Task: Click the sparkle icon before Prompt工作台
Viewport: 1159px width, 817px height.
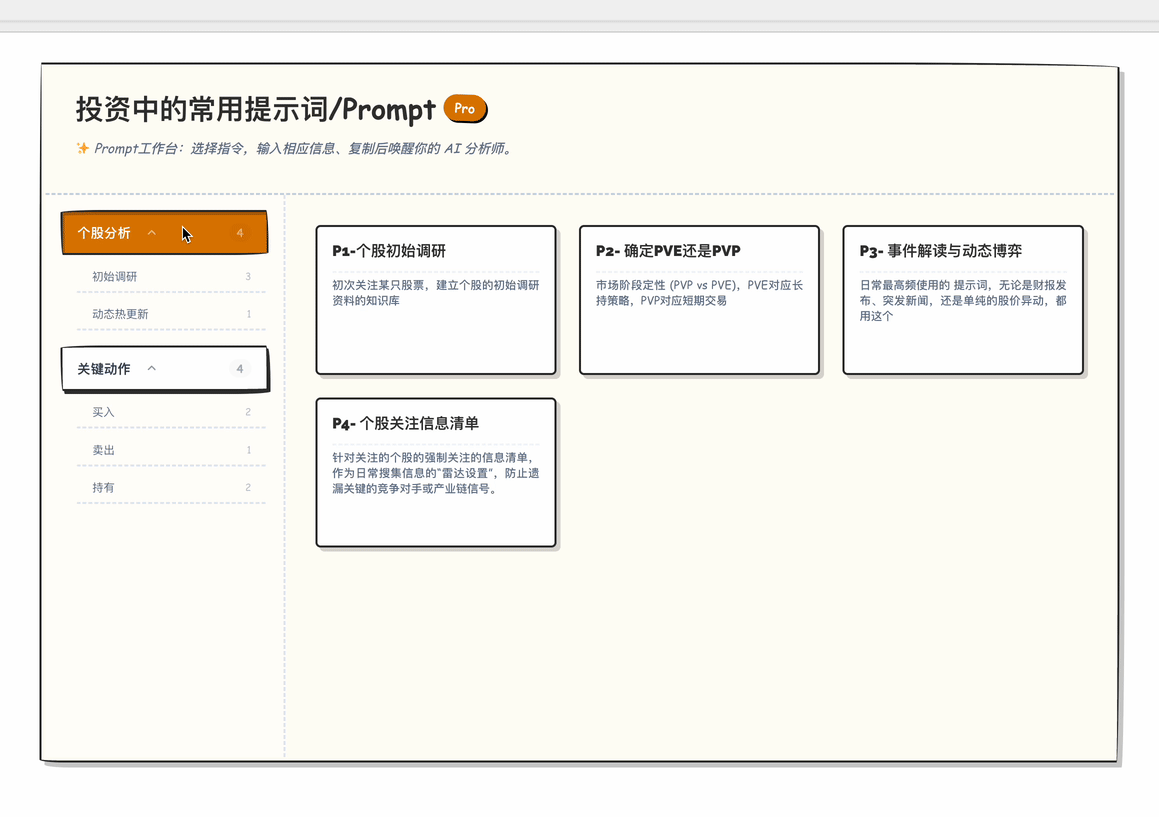Action: [x=83, y=149]
